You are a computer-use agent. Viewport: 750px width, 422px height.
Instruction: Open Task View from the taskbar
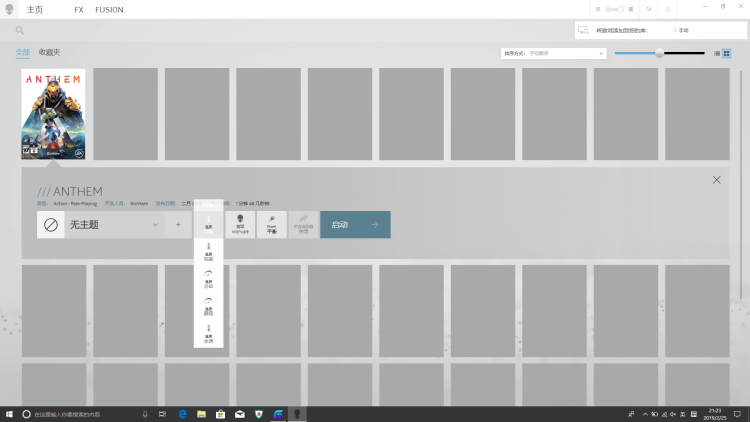point(163,414)
